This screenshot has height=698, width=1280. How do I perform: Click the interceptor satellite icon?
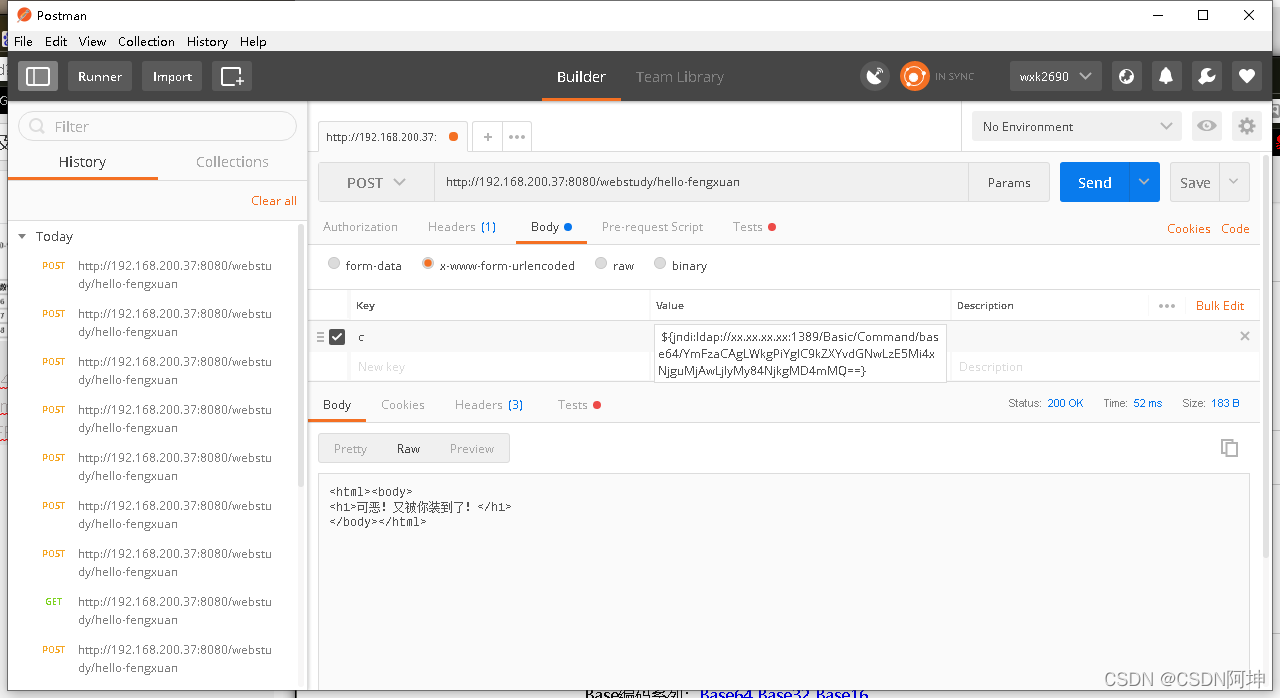875,76
